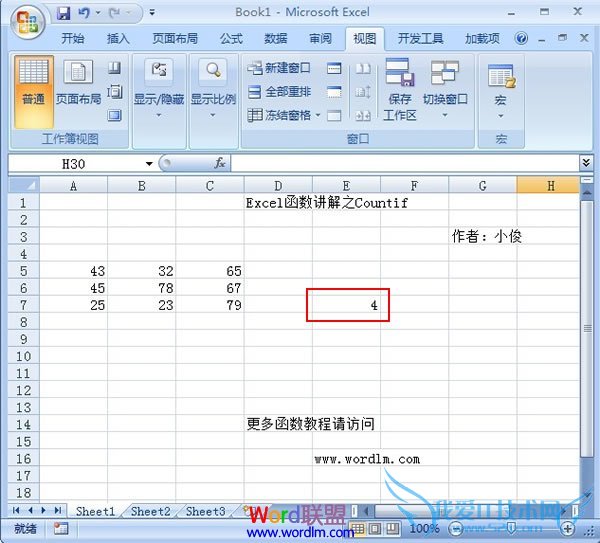Click View Side by Side icon

point(363,68)
